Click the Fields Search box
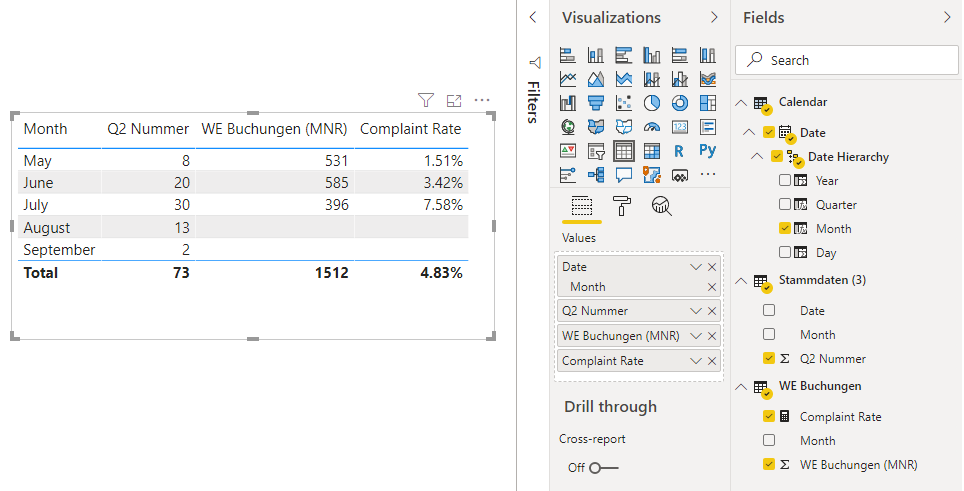 point(847,60)
